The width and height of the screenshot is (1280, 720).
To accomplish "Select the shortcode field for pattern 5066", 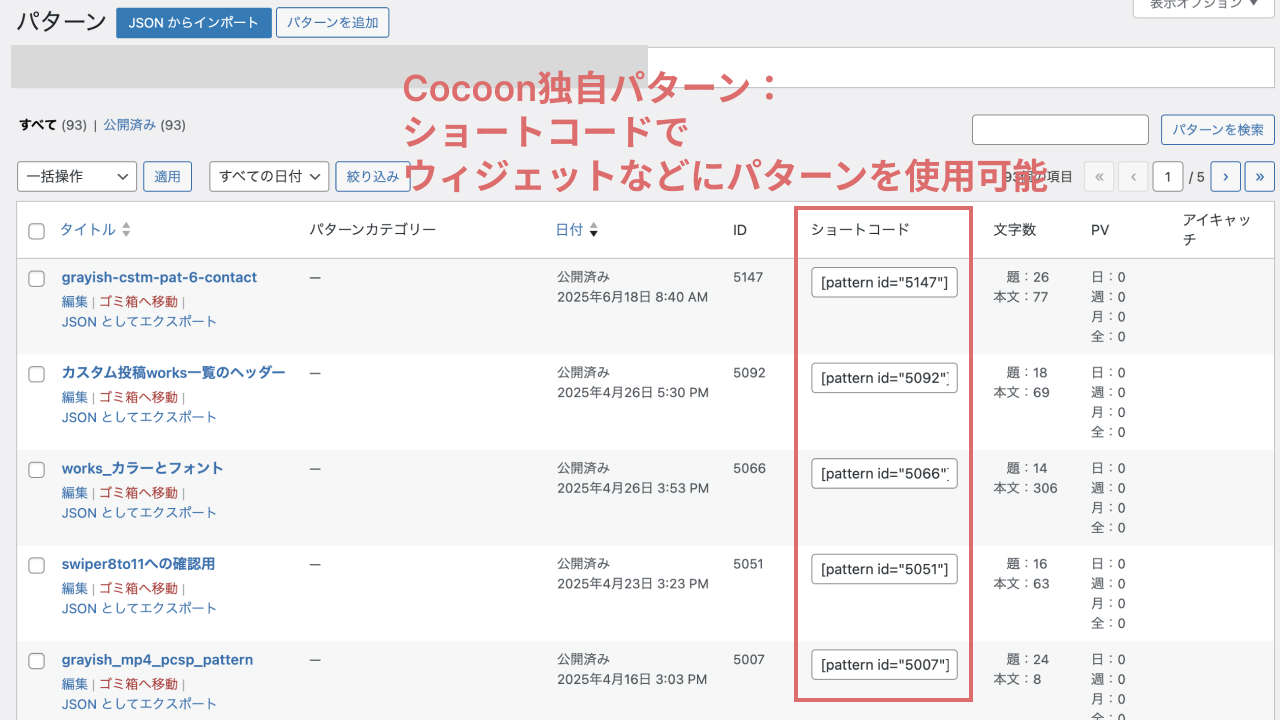I will (x=884, y=473).
